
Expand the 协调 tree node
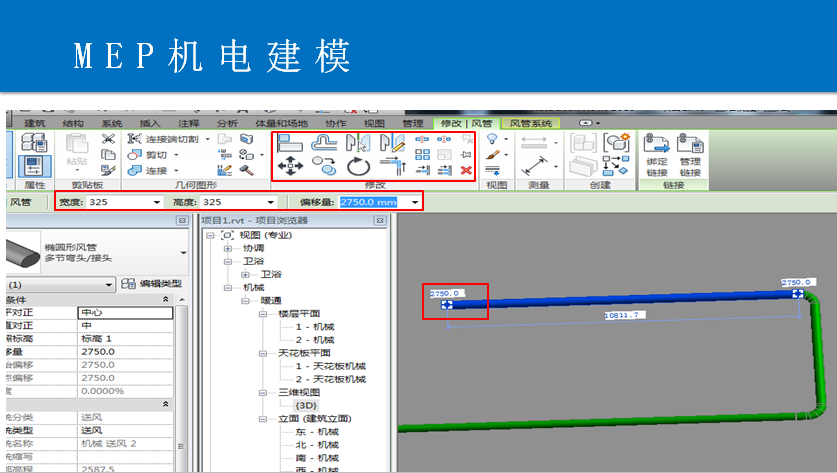(x=228, y=248)
